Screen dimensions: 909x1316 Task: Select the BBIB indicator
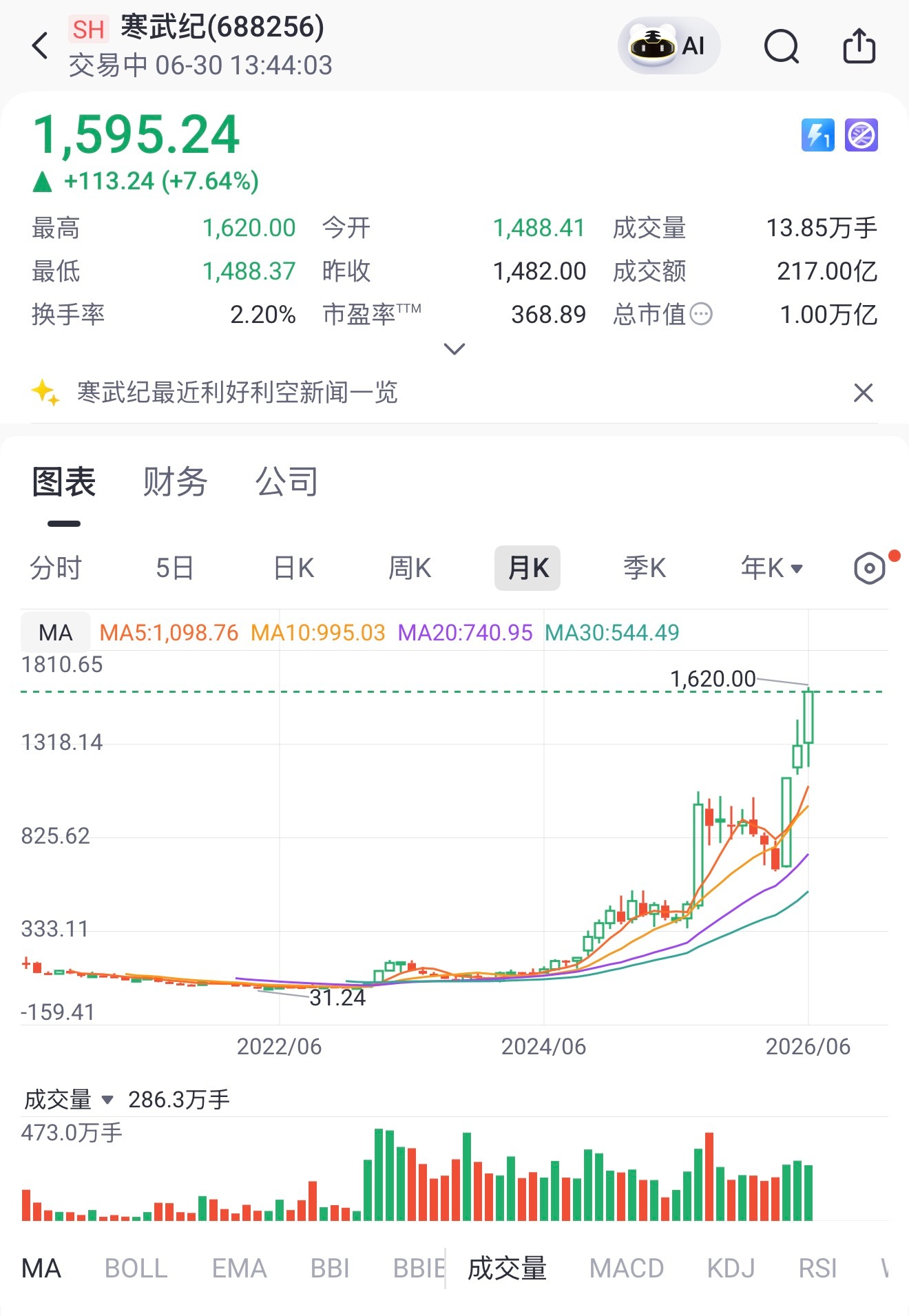[419, 1268]
